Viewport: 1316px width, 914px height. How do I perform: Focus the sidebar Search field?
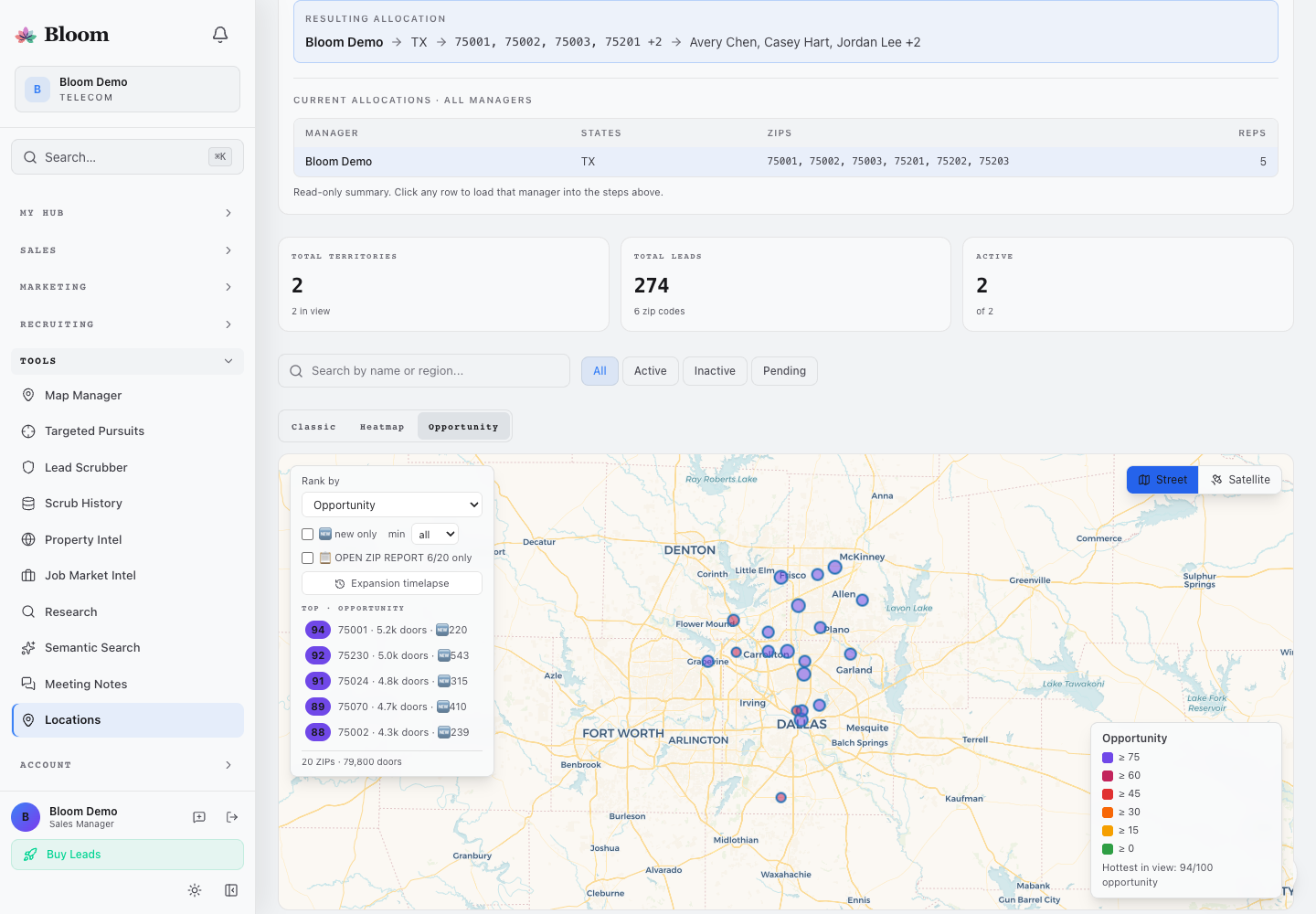click(x=127, y=157)
